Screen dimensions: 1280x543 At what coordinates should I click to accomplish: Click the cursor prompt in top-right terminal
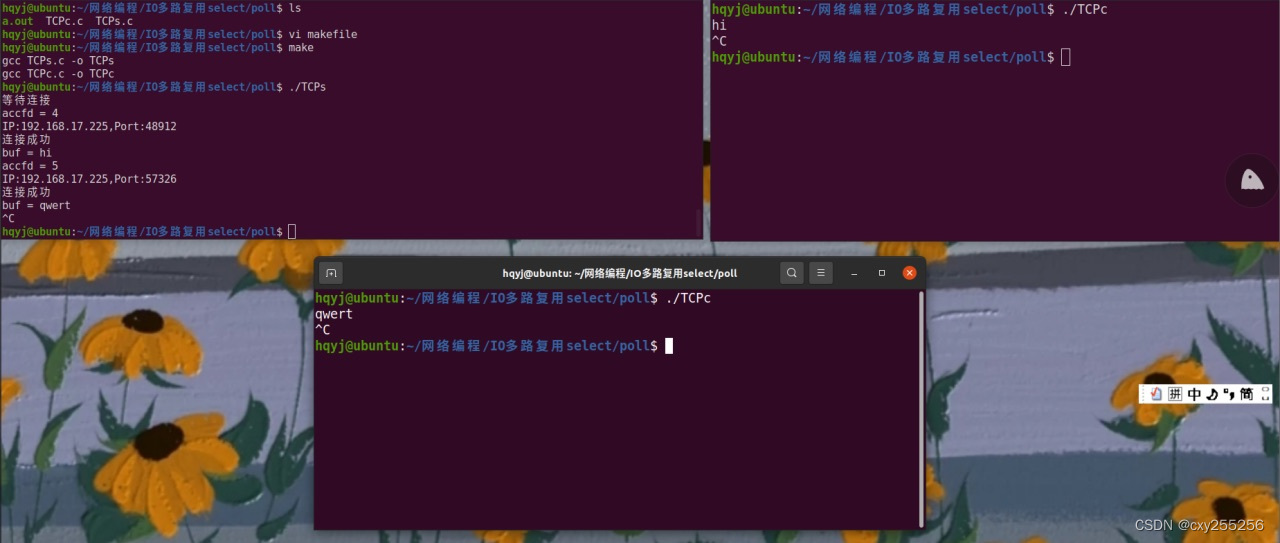[1065, 57]
